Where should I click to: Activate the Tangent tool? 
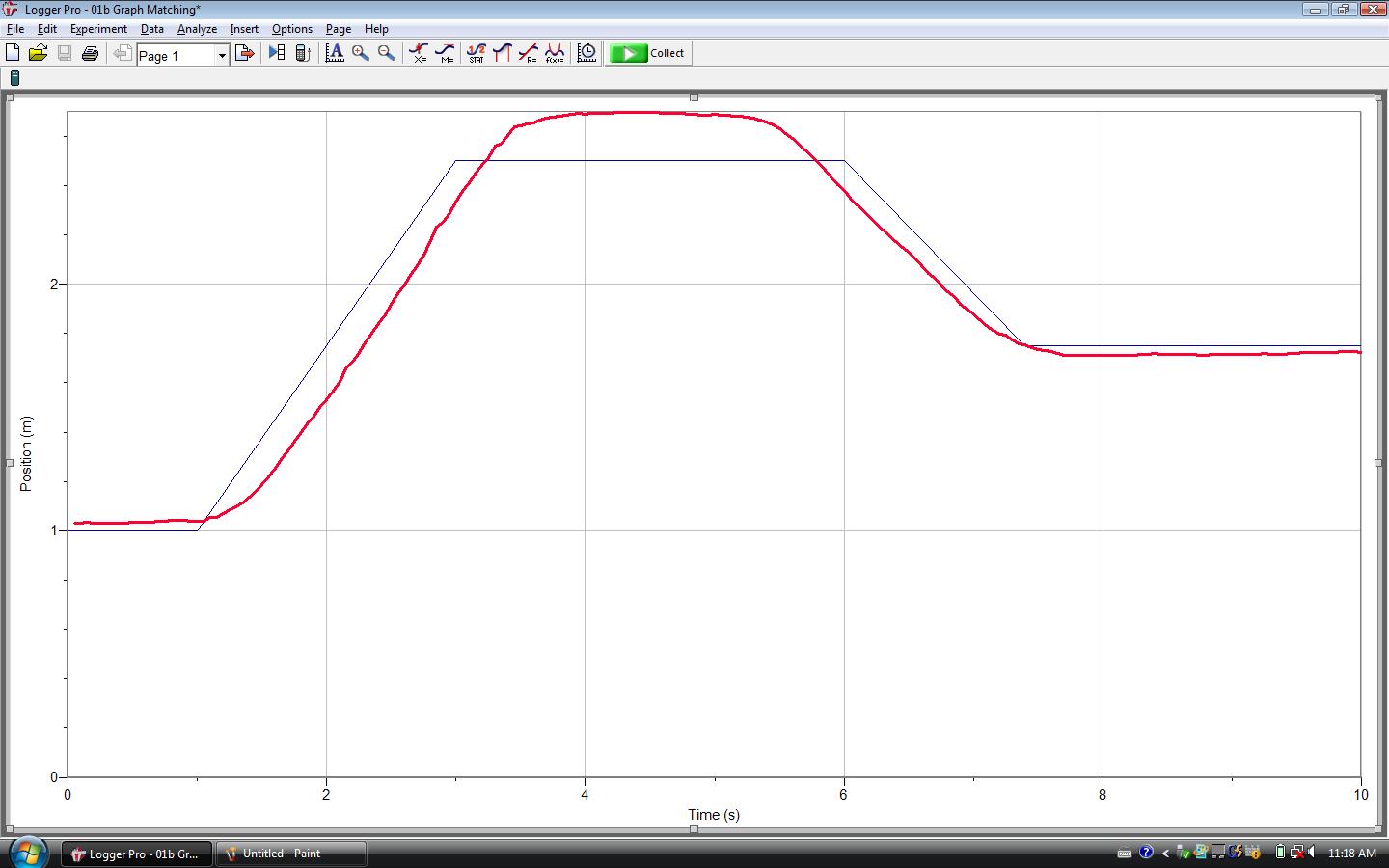(445, 53)
